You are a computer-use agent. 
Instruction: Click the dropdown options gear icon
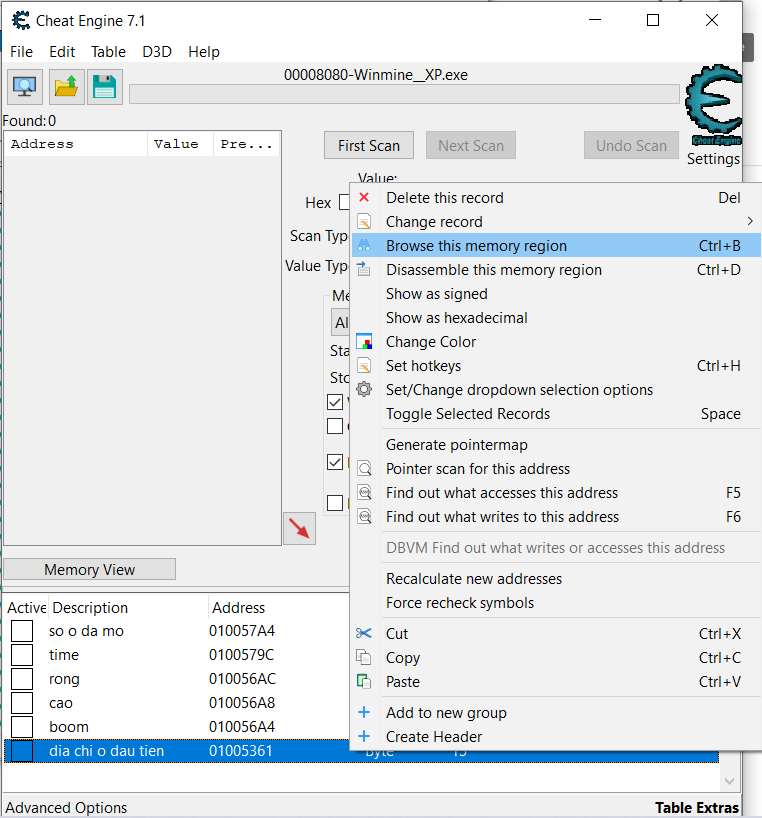pos(364,389)
